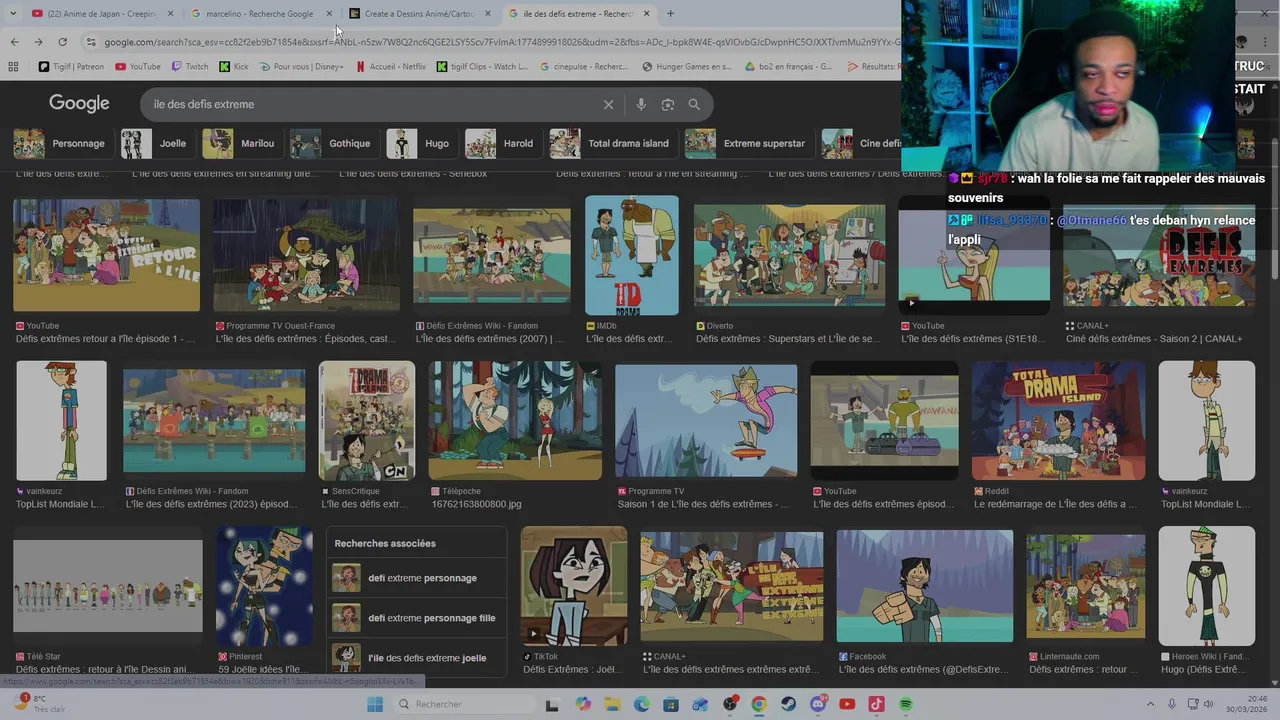Open the Kick bookmark
The height and width of the screenshot is (720, 1280).
234,67
